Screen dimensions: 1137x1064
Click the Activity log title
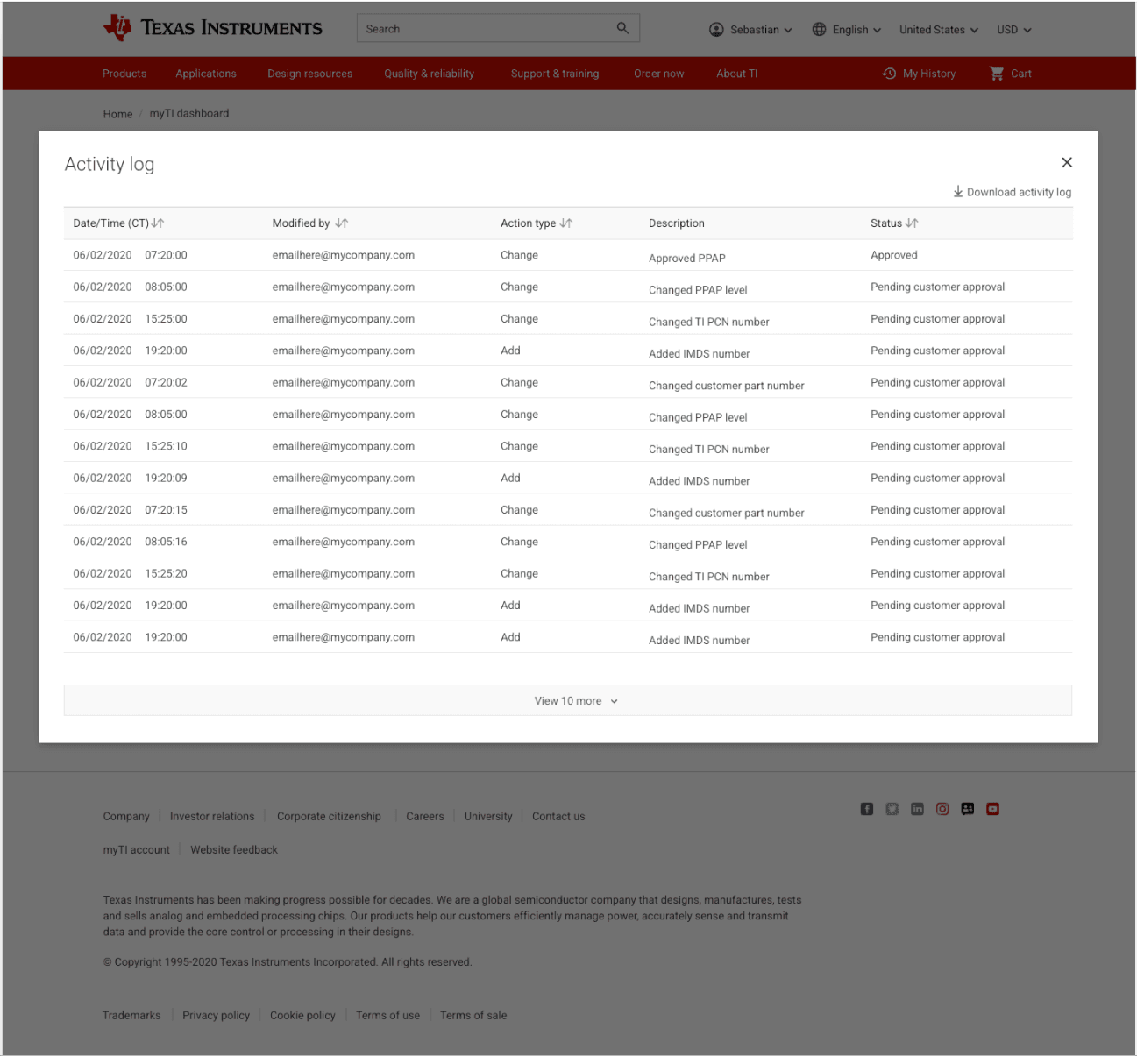[110, 164]
